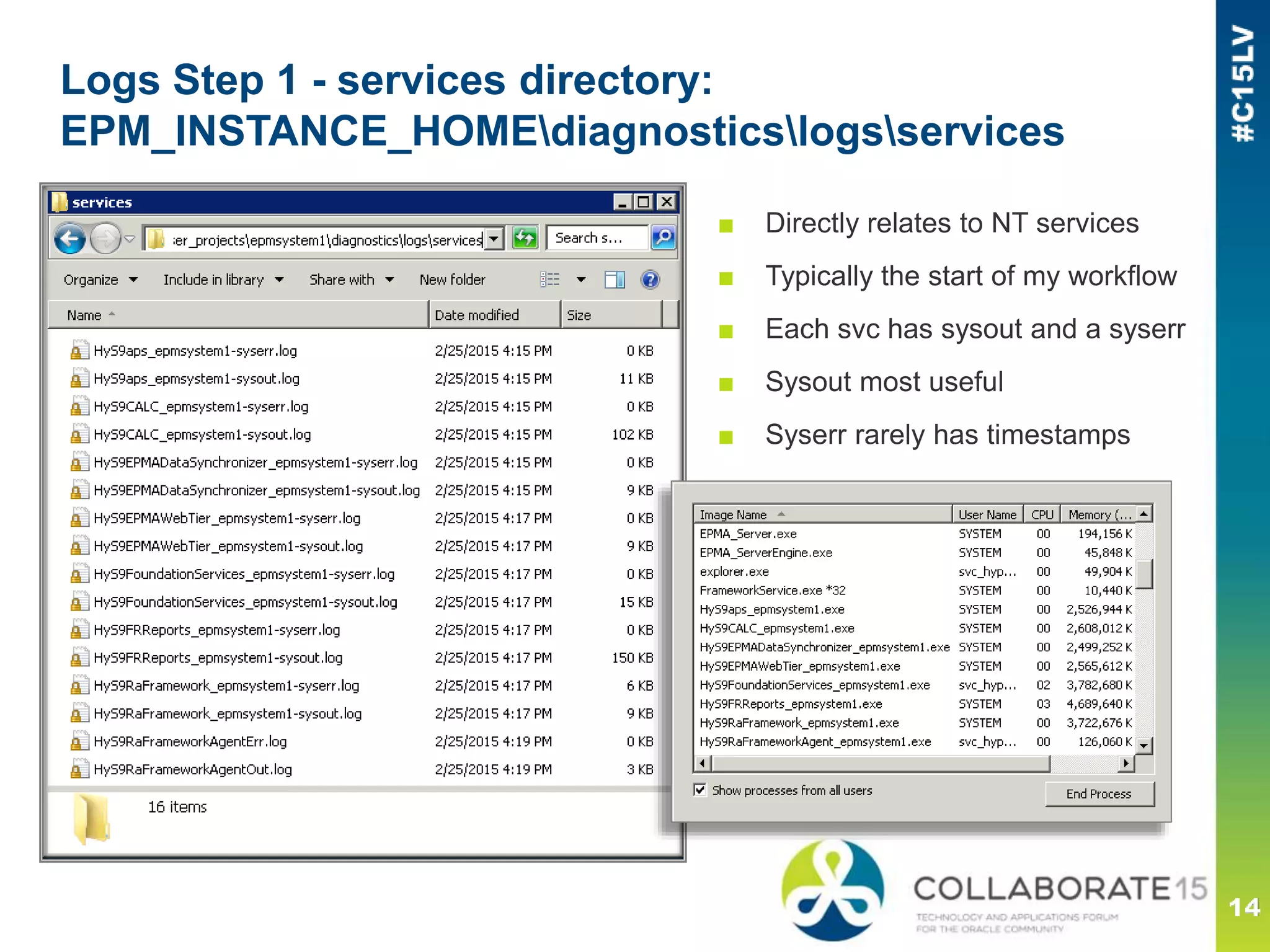This screenshot has width=1270, height=952.
Task: Select HyS9FRReports_epmsystem1.exe process row
Action: [x=915, y=703]
